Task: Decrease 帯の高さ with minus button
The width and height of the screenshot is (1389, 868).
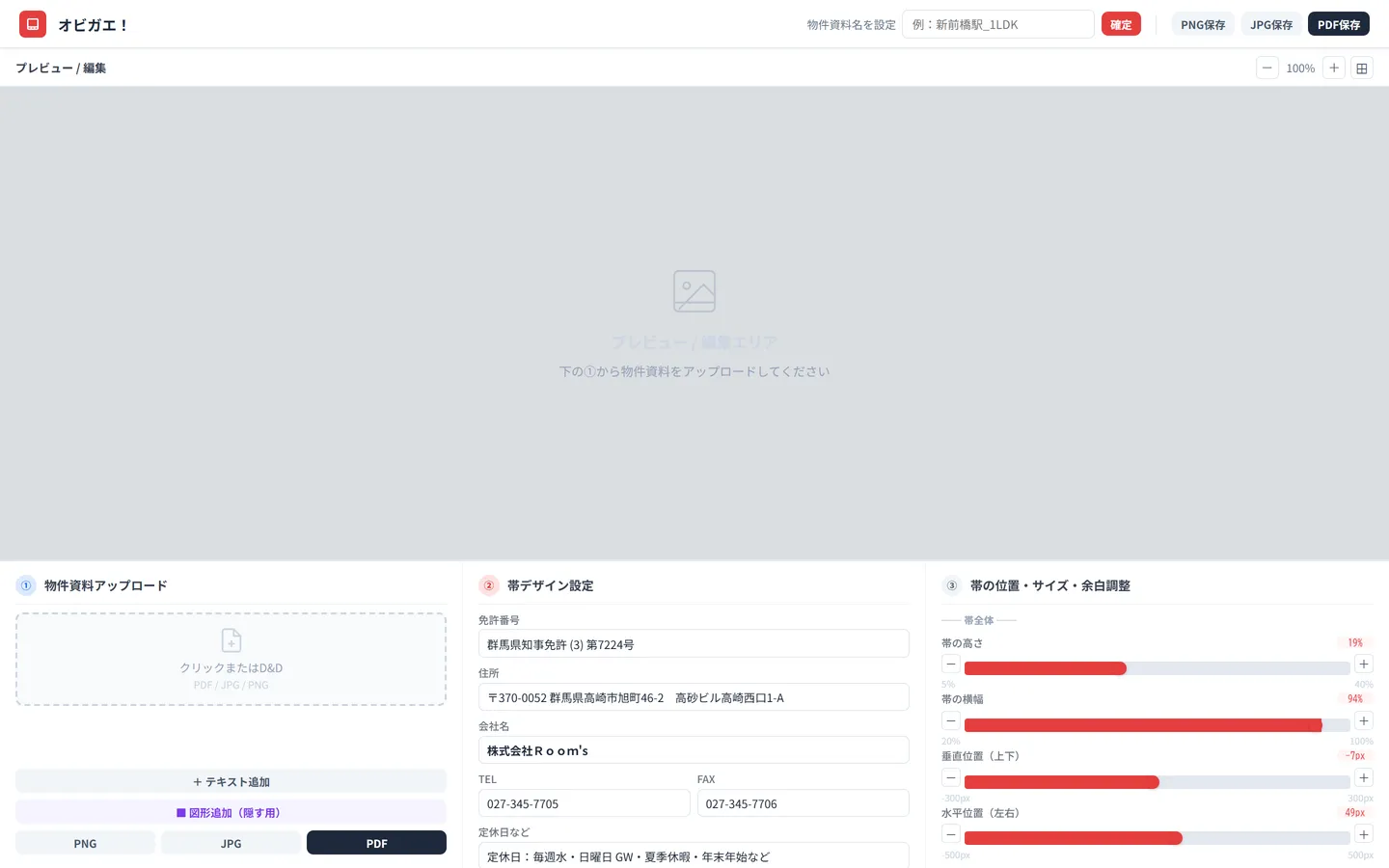Action: tap(951, 664)
